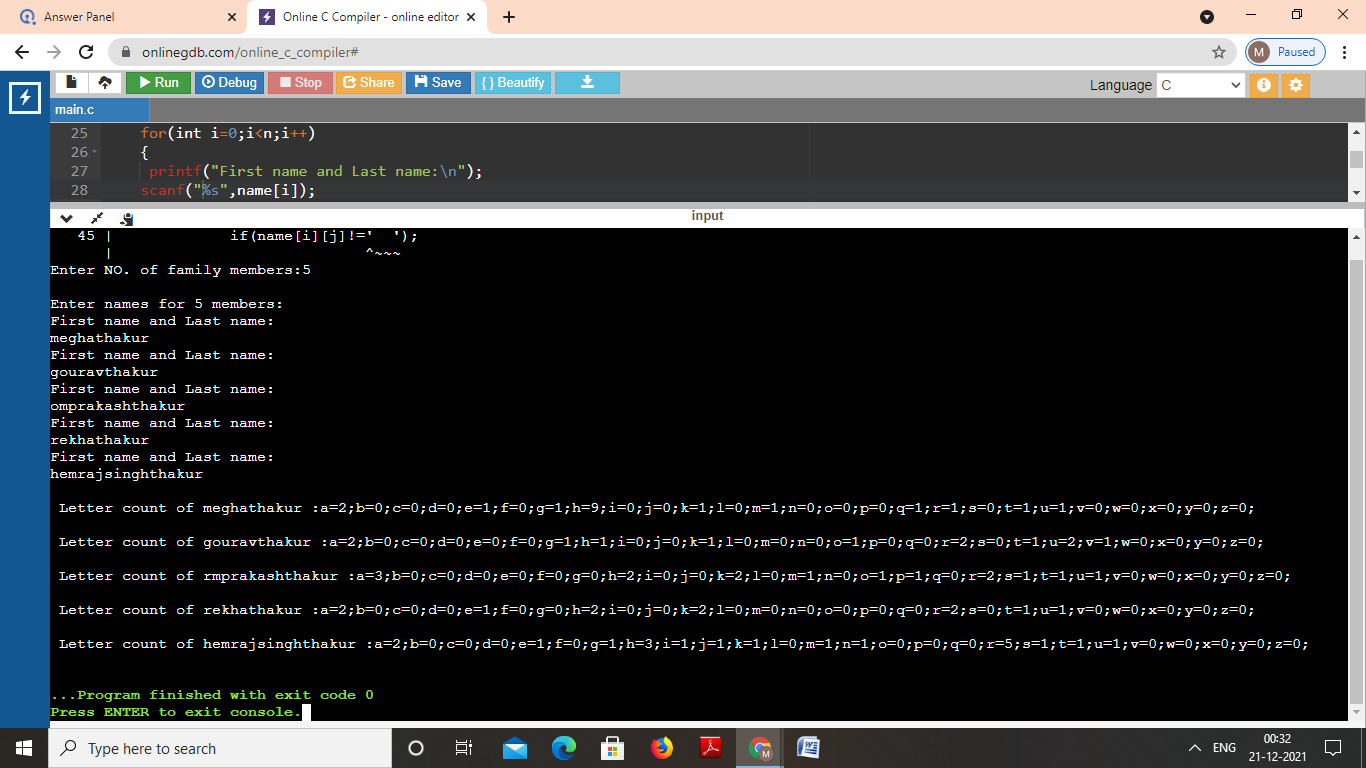Open the orange info icon

(1263, 85)
